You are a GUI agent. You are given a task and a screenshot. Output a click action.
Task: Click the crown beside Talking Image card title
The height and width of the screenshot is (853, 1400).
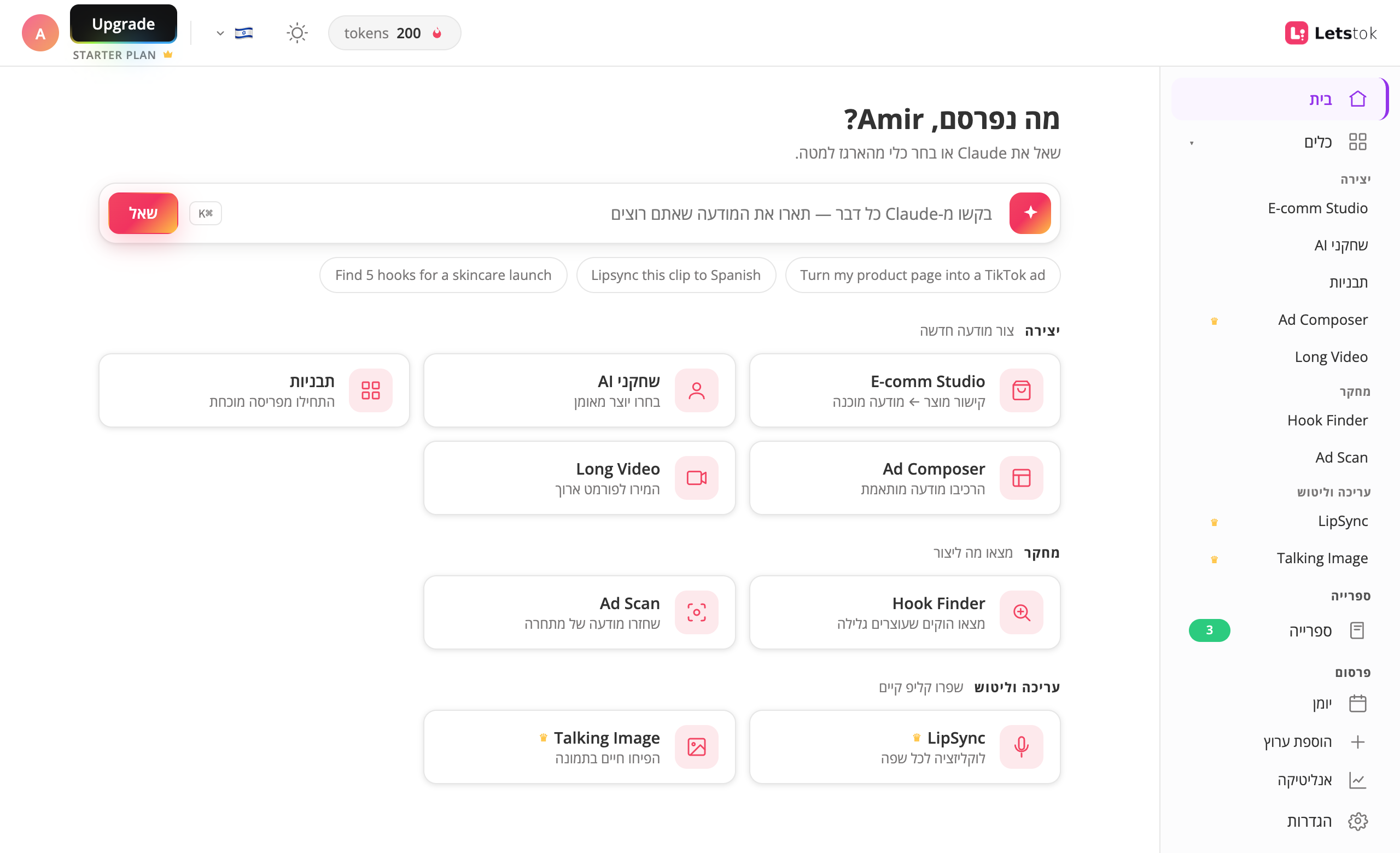[544, 738]
